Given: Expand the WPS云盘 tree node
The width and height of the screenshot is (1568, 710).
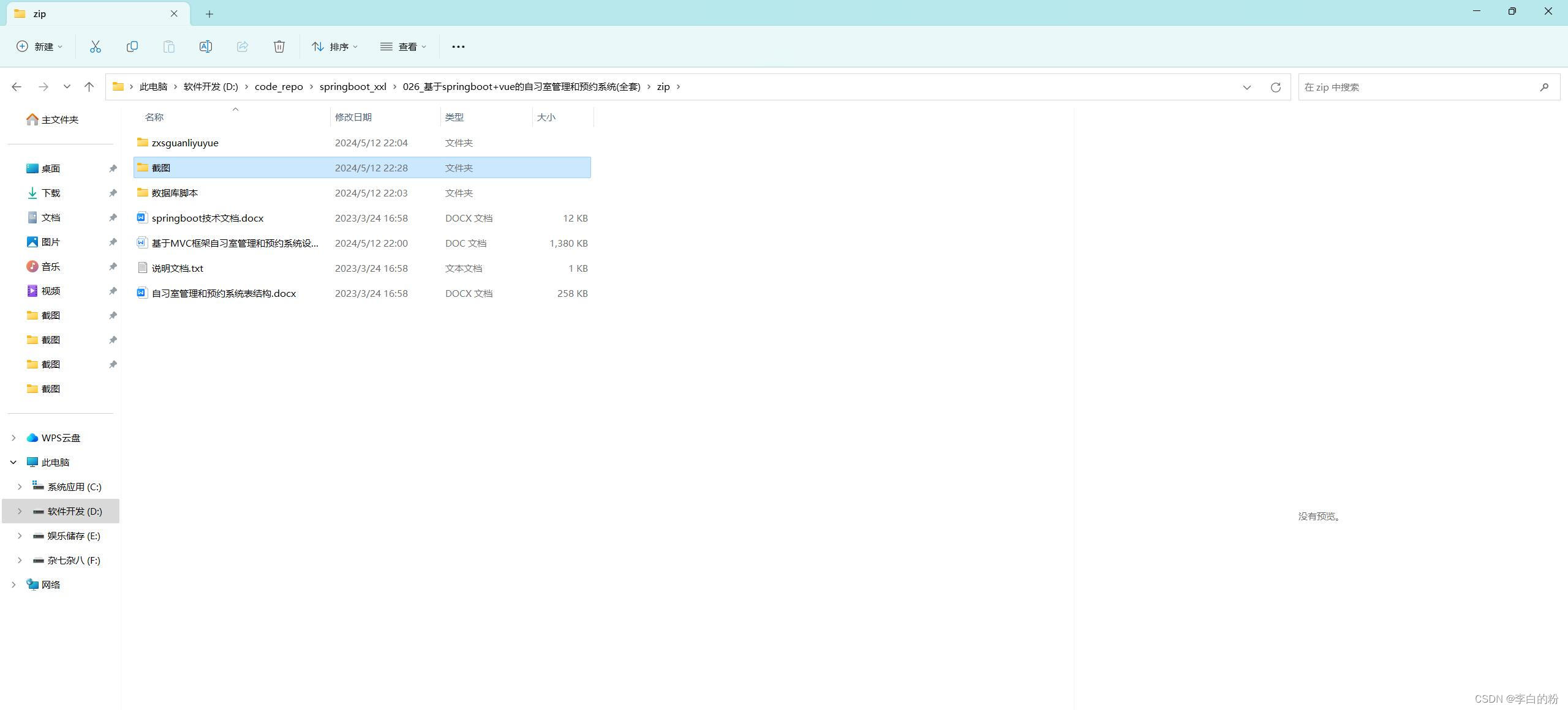Looking at the screenshot, I should point(13,438).
